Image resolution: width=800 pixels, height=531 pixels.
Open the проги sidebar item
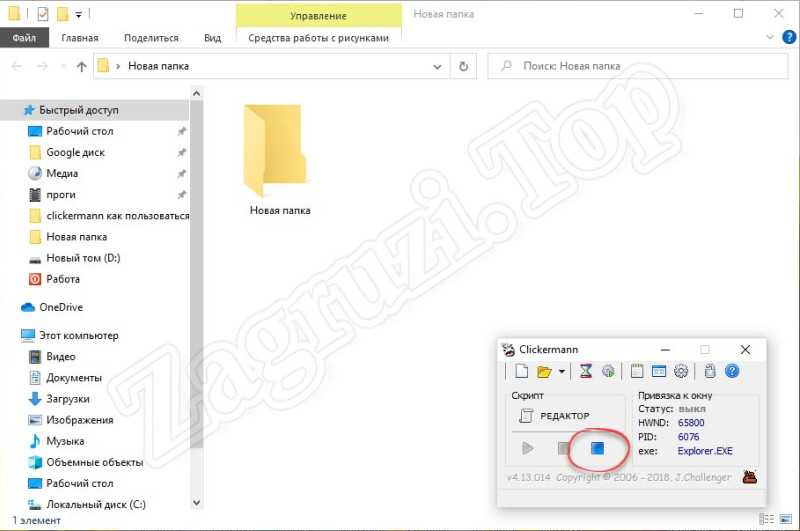(61, 195)
